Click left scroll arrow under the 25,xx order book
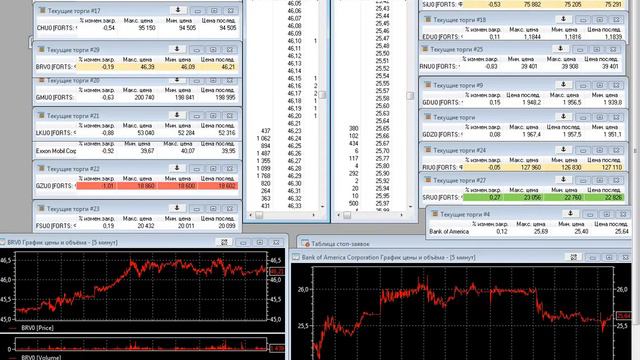The height and width of the screenshot is (360, 640). 338,215
